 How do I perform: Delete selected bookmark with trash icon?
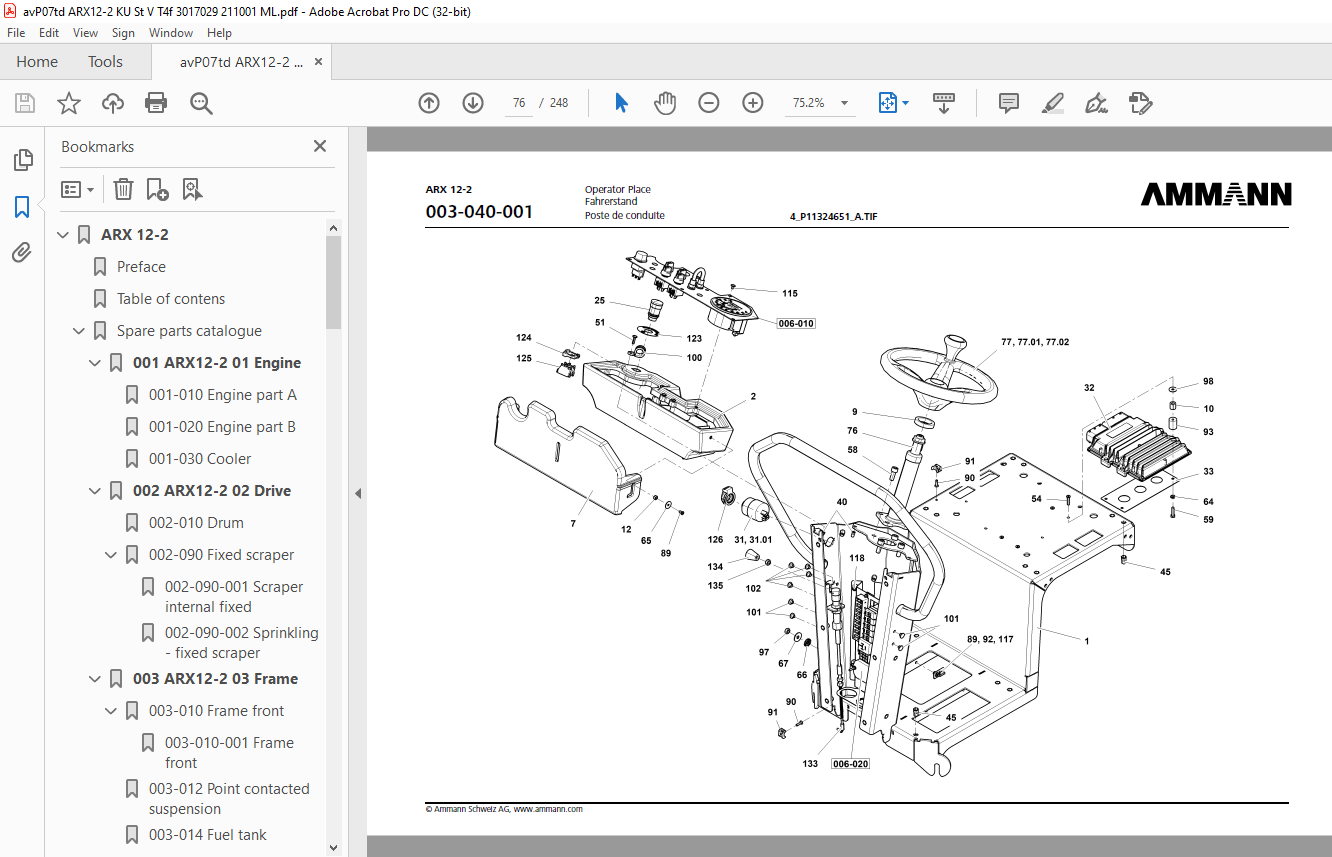pyautogui.click(x=123, y=189)
